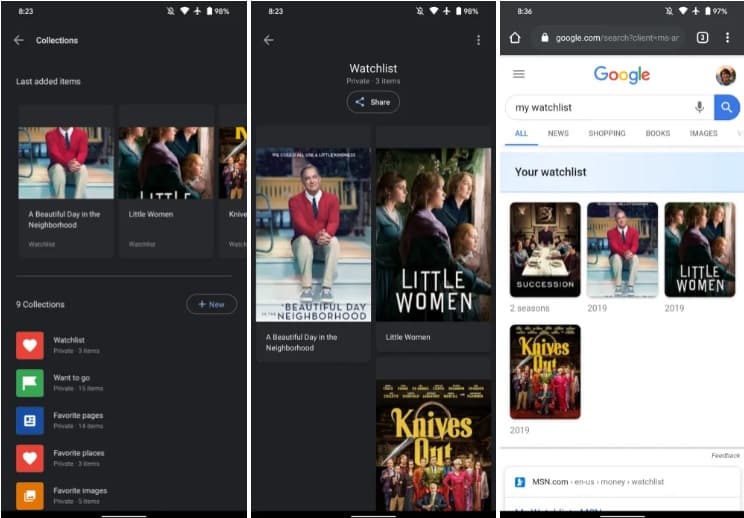Tap the google.com URL address bar
This screenshot has width=744, height=518.
point(609,37)
